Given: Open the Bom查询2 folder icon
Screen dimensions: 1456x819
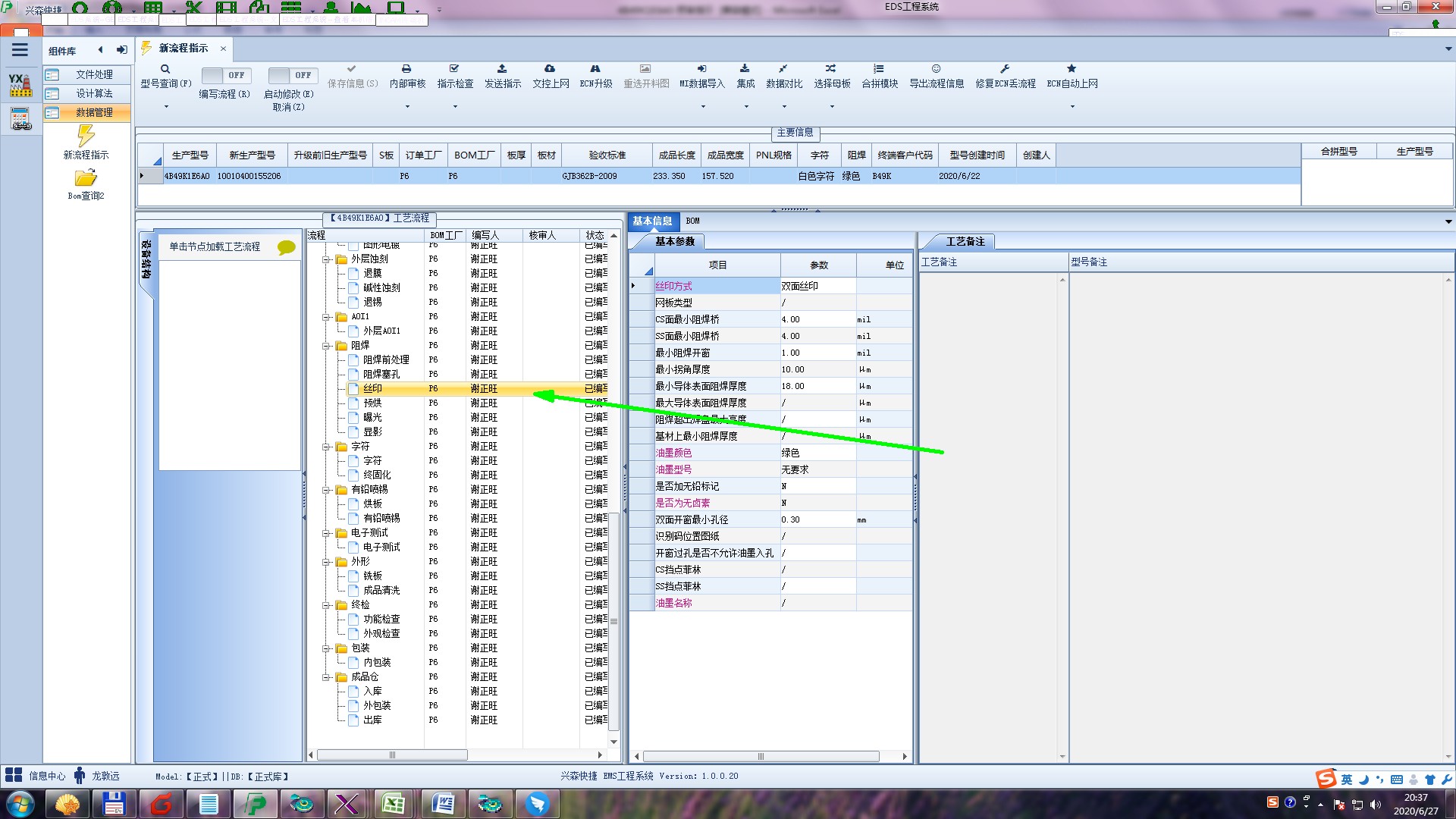Looking at the screenshot, I should (86, 178).
